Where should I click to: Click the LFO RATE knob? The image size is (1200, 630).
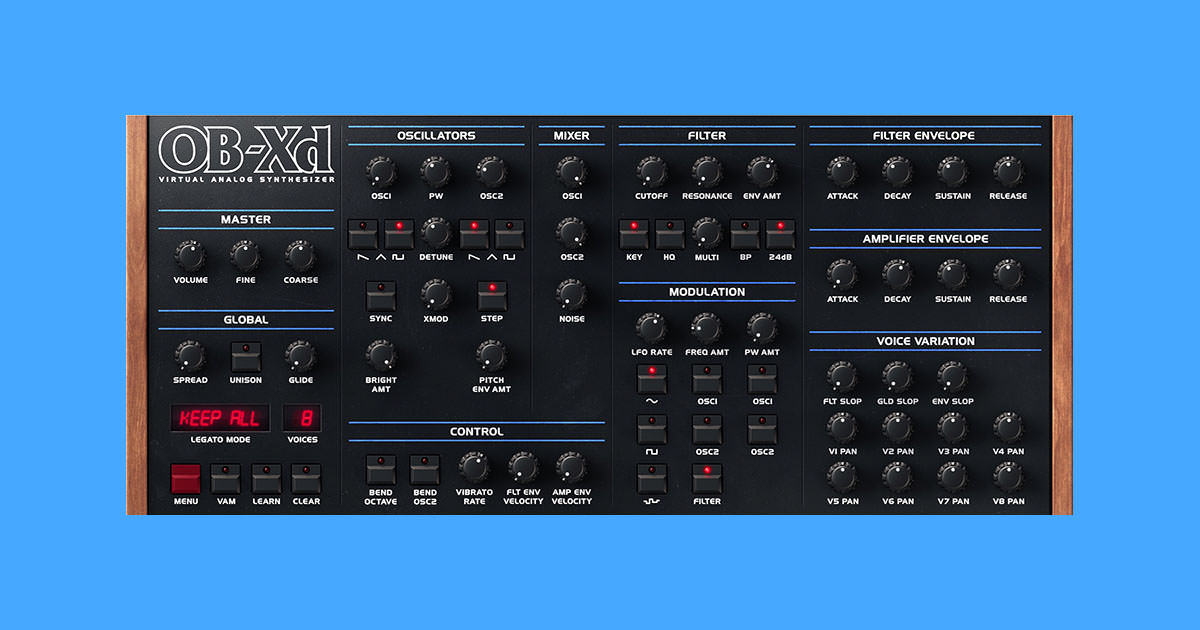tap(652, 327)
